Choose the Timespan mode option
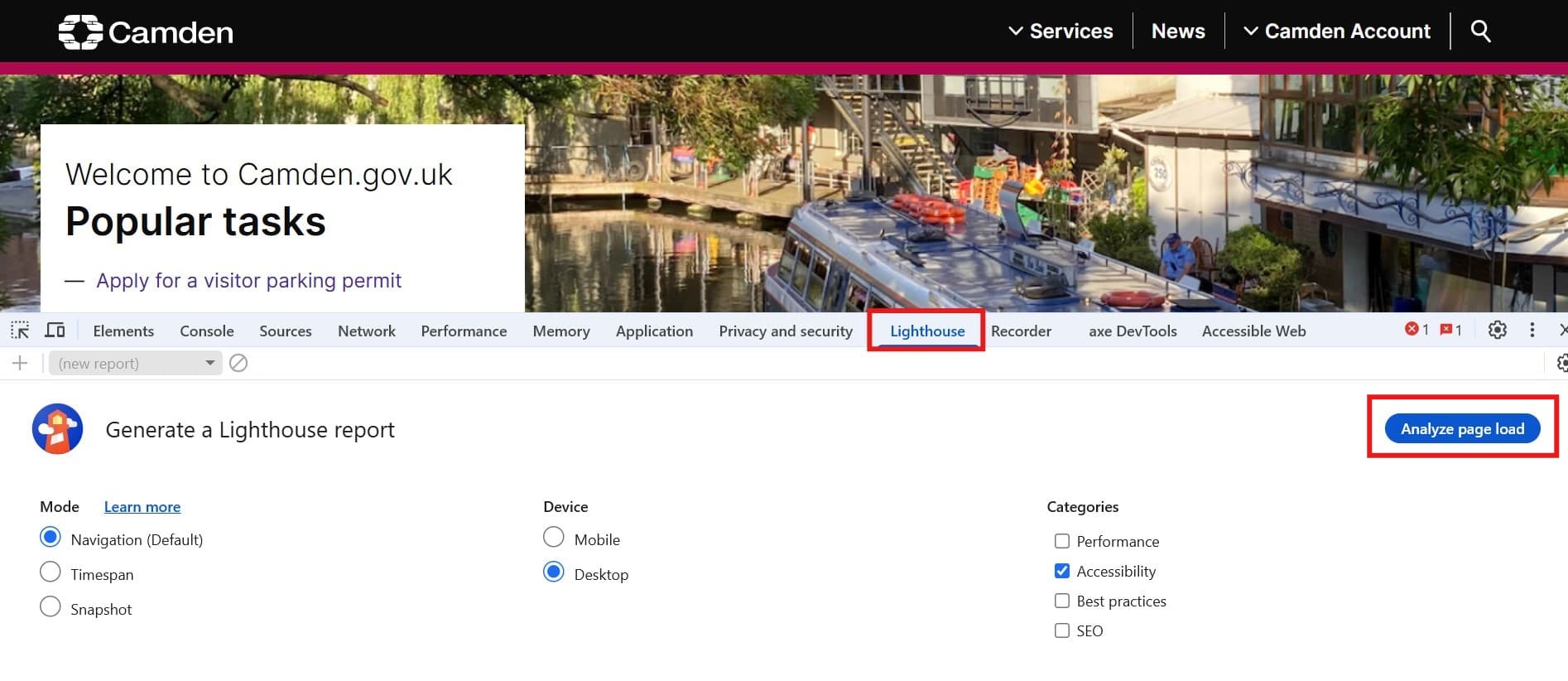The image size is (1568, 681). tap(51, 572)
